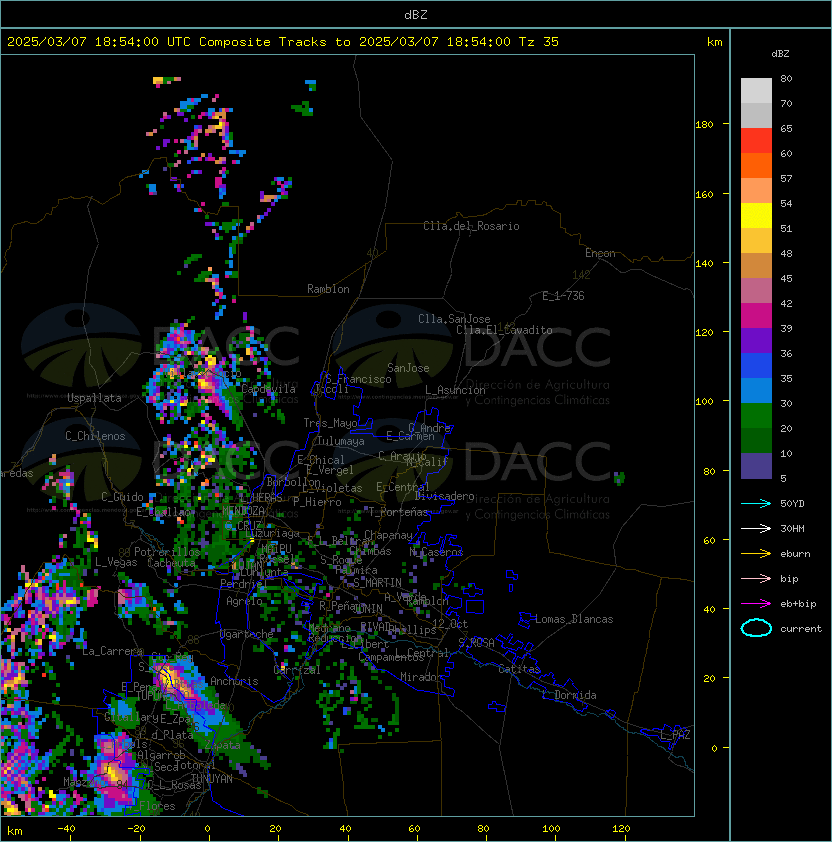Screen dimensions: 832x842
Task: Click the 'Anchoris' map label
Action: (234, 681)
